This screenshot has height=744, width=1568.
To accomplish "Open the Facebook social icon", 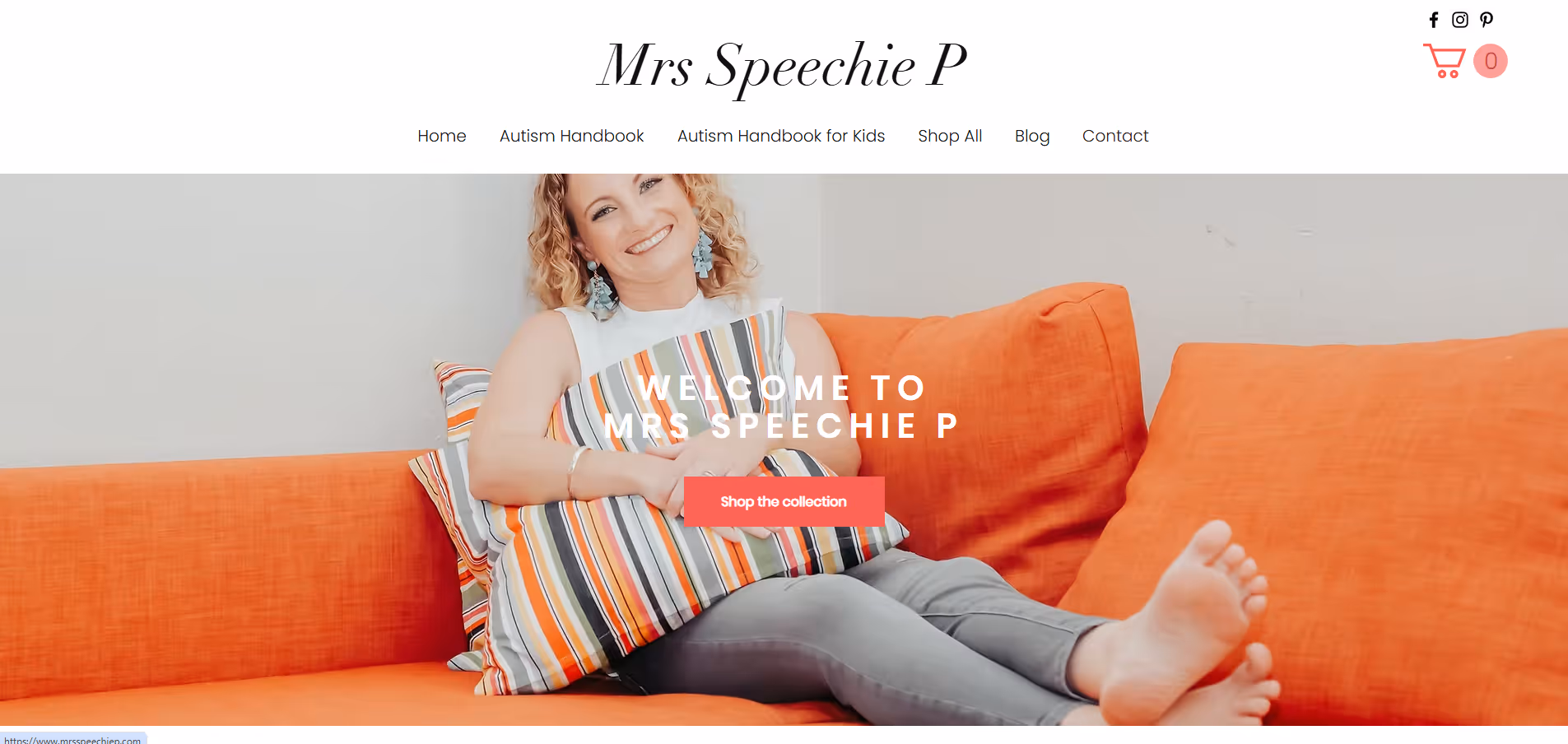I will (x=1434, y=20).
